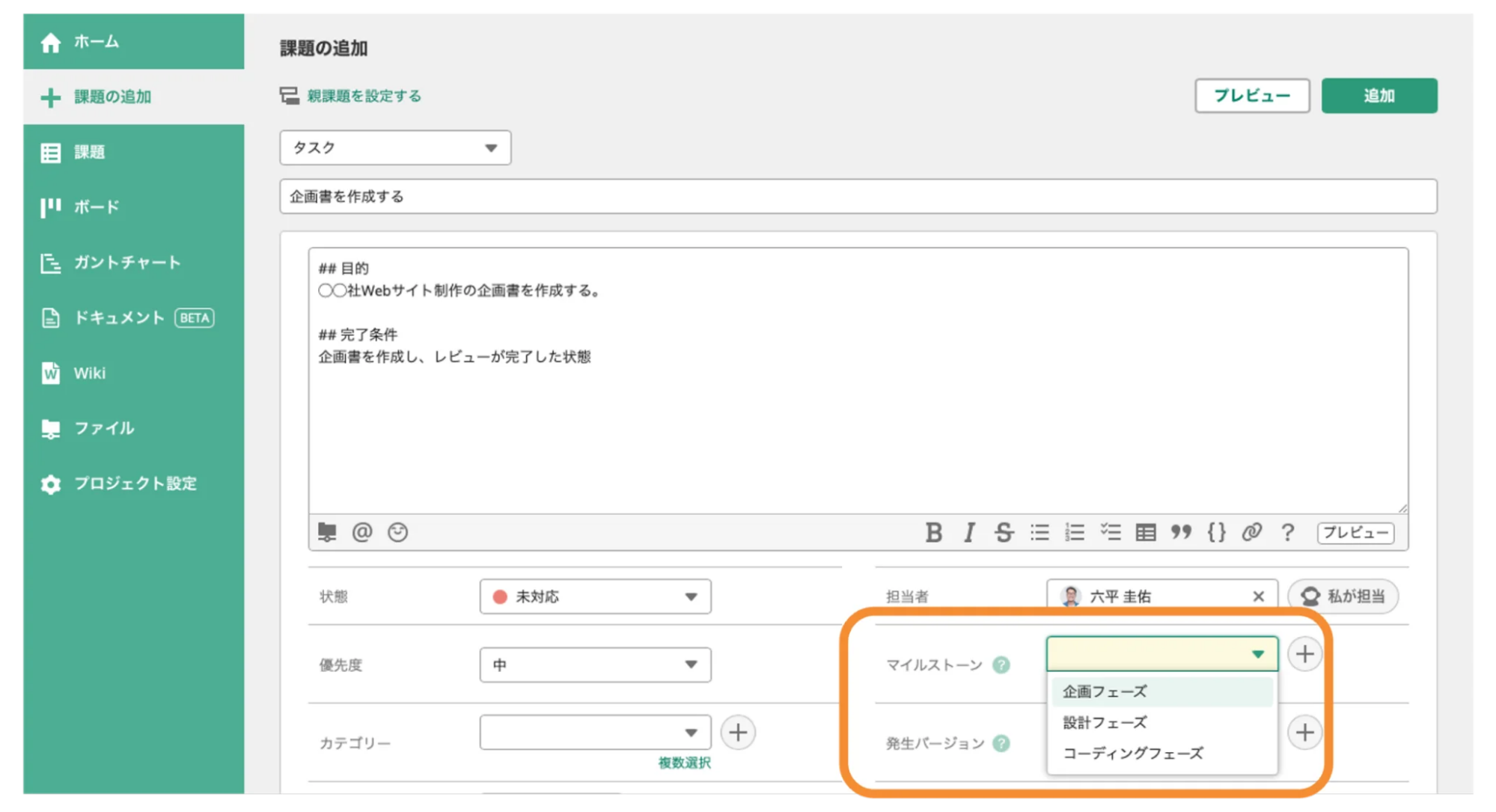The width and height of the screenshot is (1496, 812).
Task: Click the @ mention icon in the editor
Action: pyautogui.click(x=362, y=532)
